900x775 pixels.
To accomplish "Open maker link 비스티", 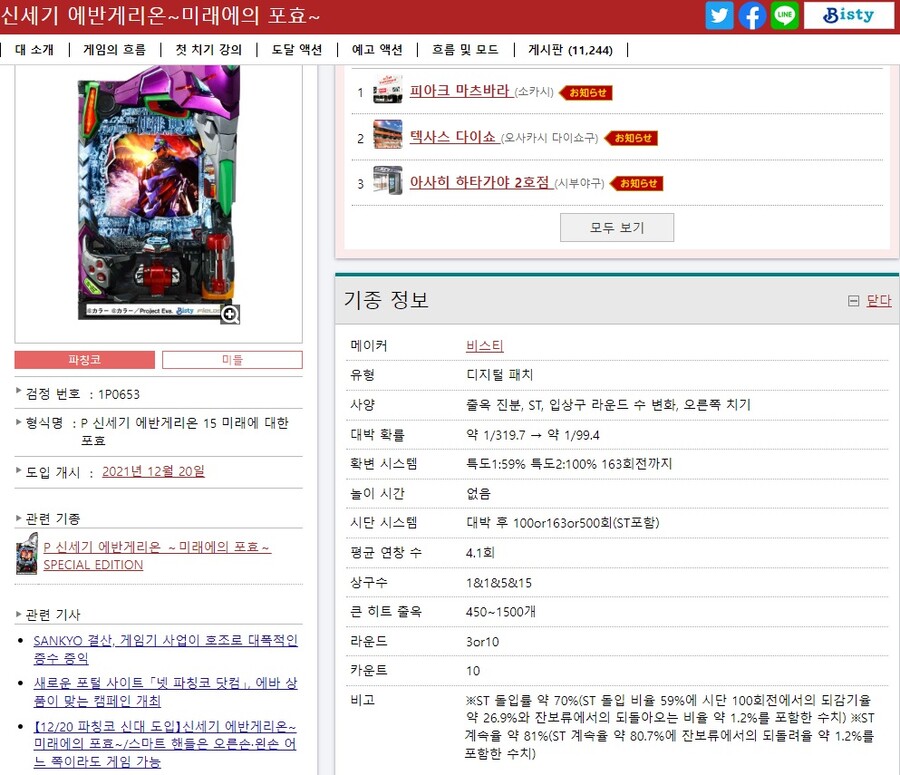I will click(x=485, y=346).
